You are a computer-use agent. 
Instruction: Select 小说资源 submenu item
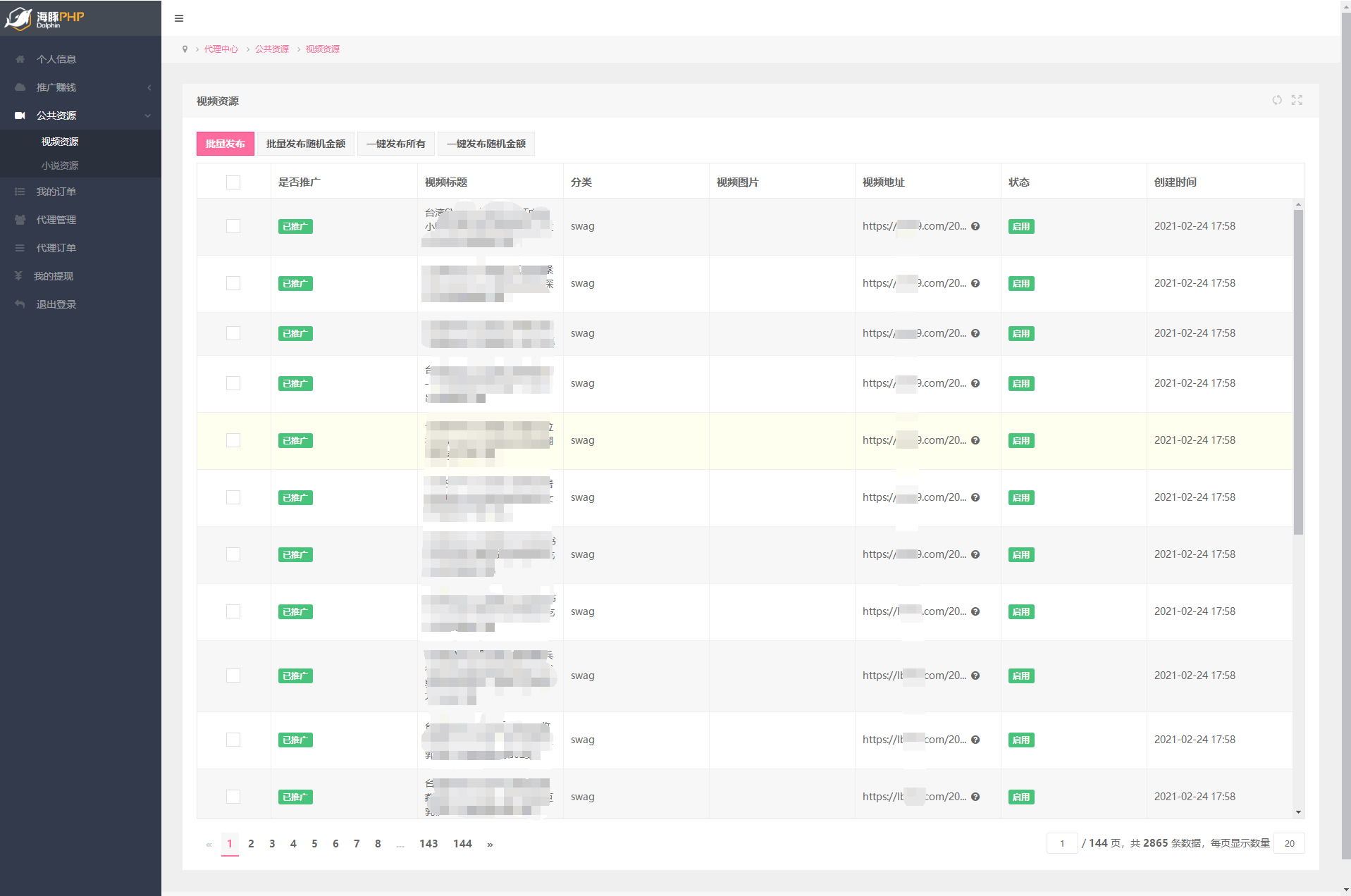(x=60, y=166)
